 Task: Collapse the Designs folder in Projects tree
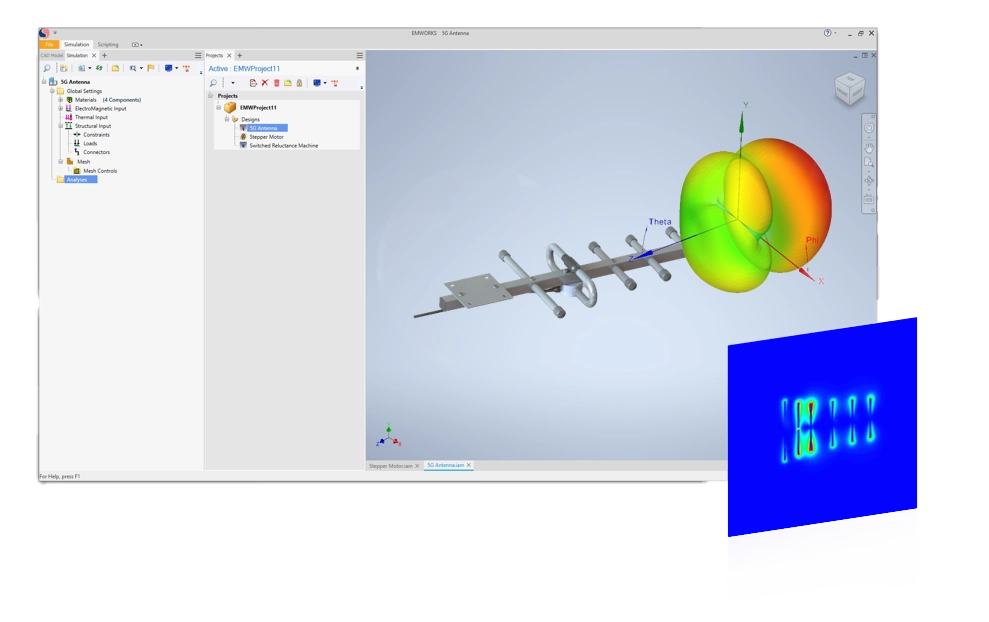click(x=227, y=119)
